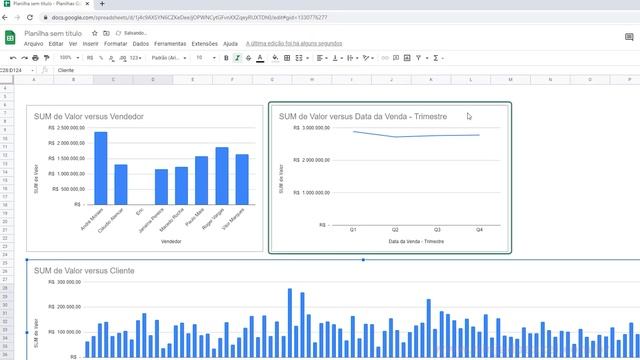Viewport: 640px width, 360px height.
Task: Click the create filter funnel icon
Action: pos(418,58)
